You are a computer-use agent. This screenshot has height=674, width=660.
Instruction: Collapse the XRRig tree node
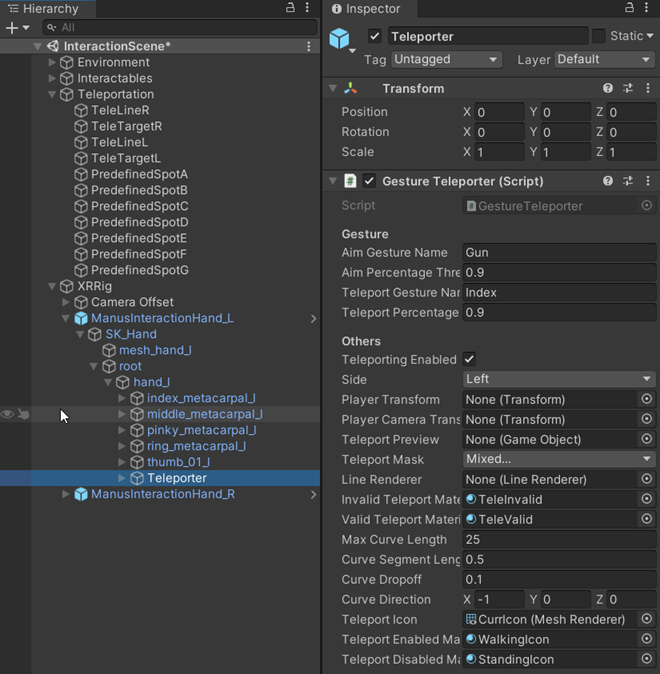point(53,286)
